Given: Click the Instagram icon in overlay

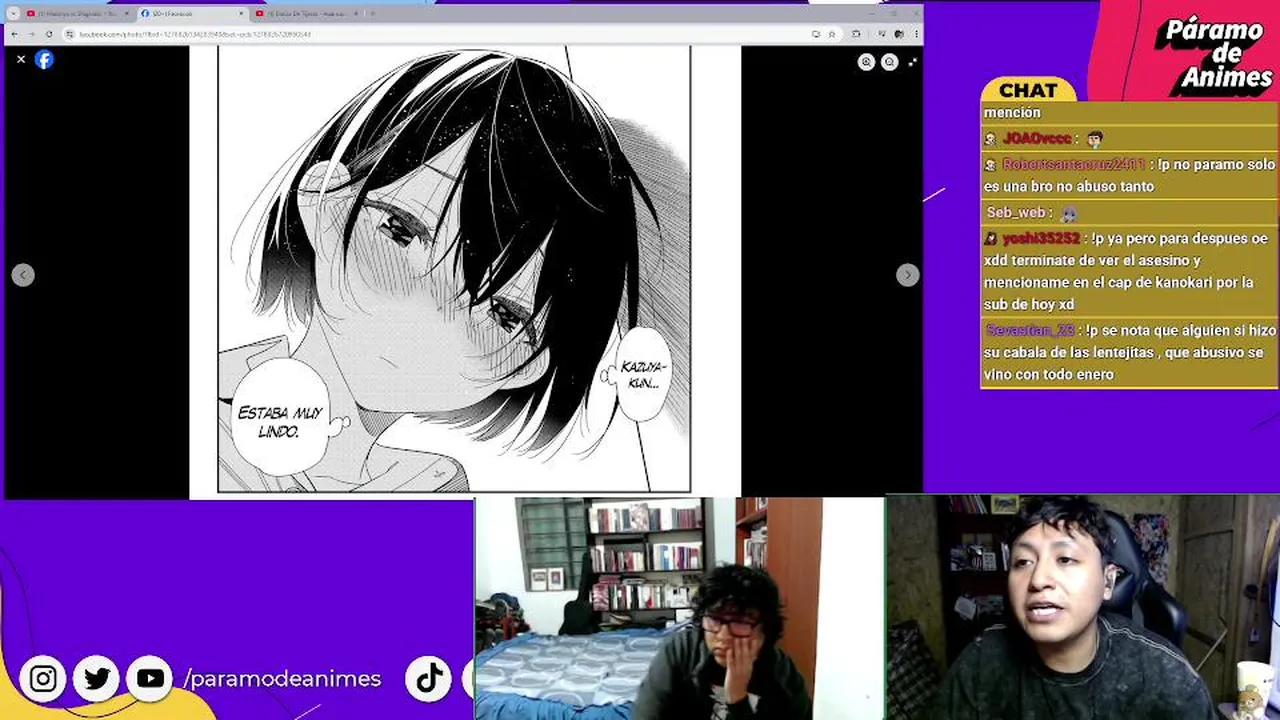Looking at the screenshot, I should coord(43,679).
